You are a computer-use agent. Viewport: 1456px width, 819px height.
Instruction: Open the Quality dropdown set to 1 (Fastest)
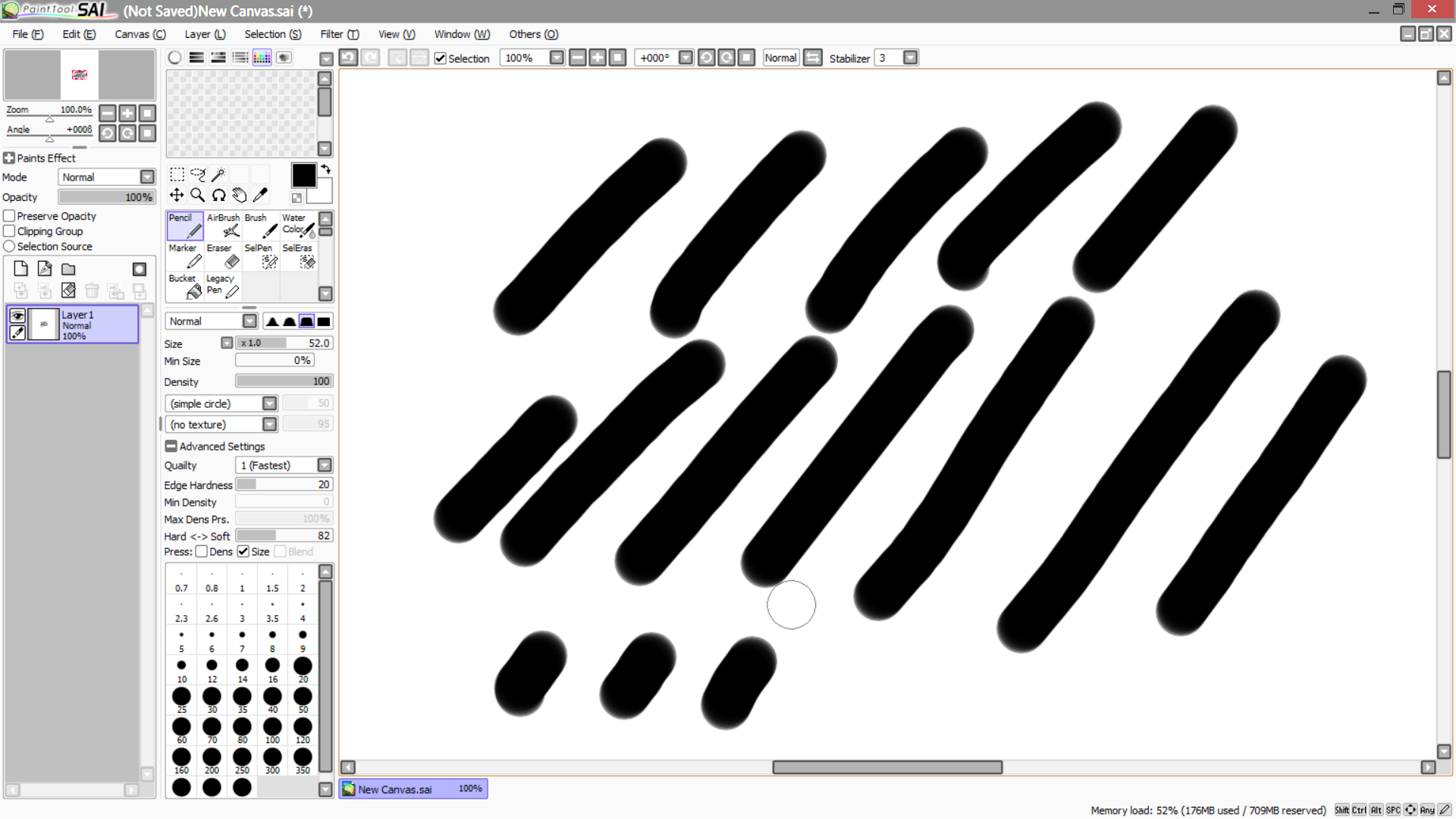[325, 465]
